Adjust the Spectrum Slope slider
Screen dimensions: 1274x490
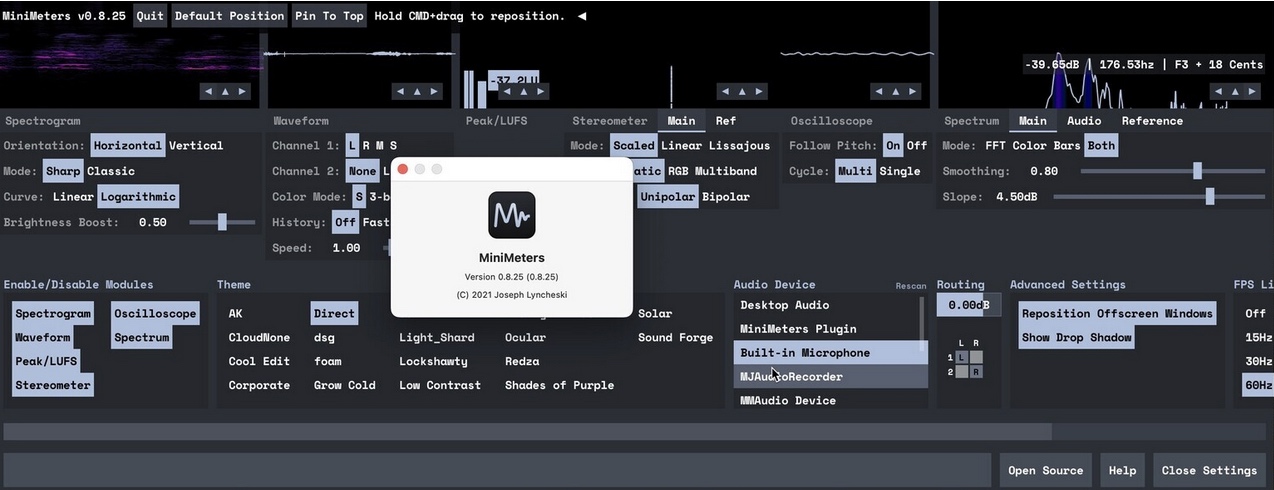(1158, 197)
